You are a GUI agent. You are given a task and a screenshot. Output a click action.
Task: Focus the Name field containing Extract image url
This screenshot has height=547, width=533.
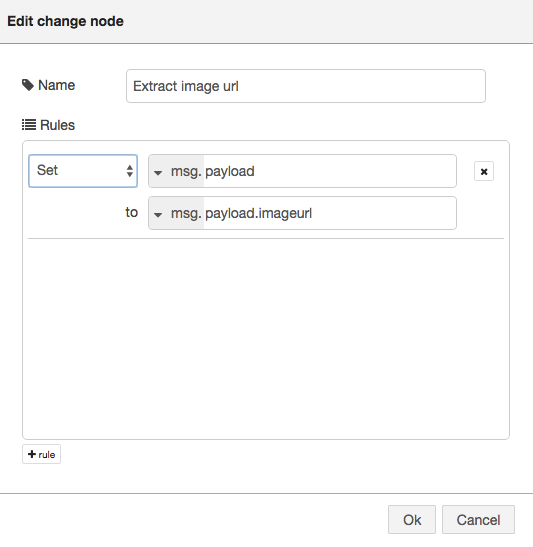tap(306, 86)
